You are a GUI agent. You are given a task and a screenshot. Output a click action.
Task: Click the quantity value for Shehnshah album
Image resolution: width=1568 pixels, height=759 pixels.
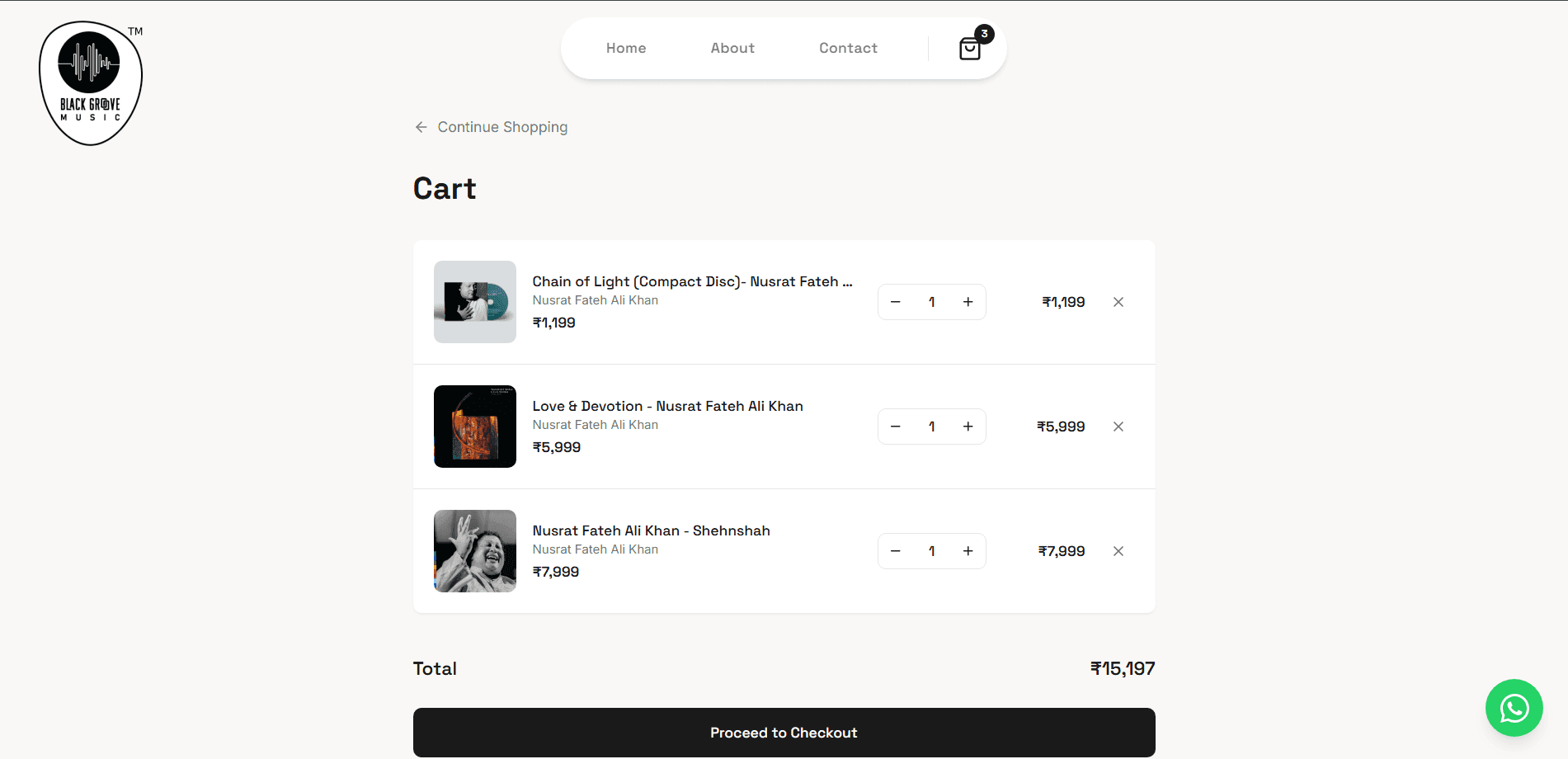click(932, 551)
